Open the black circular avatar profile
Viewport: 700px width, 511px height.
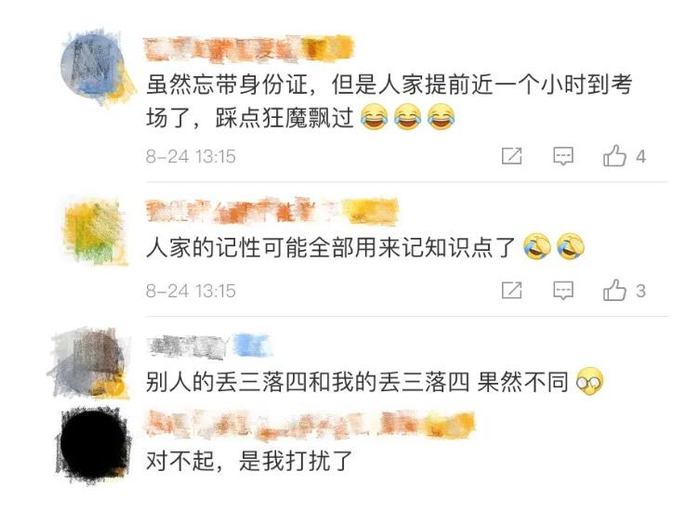pyautogui.click(x=94, y=445)
